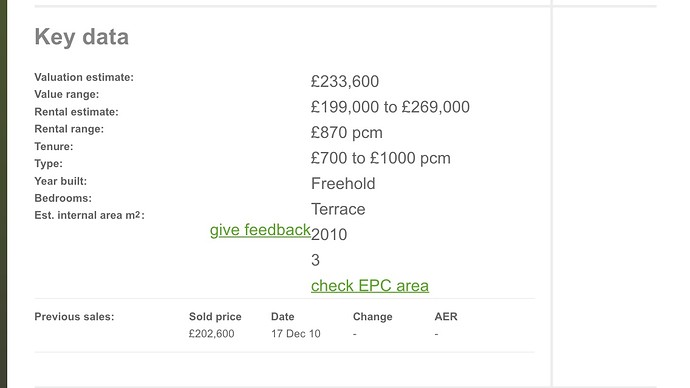The width and height of the screenshot is (690, 388).
Task: Click the £700 to £1000 pcm range
Action: click(381, 158)
